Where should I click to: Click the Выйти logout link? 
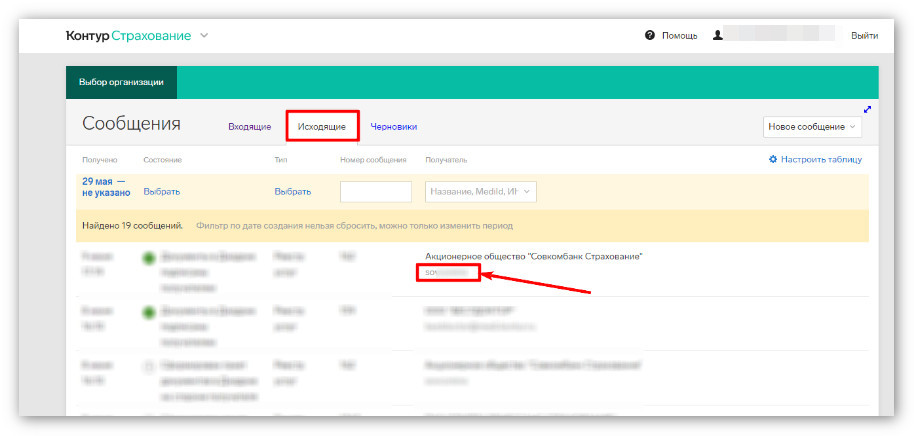864,36
